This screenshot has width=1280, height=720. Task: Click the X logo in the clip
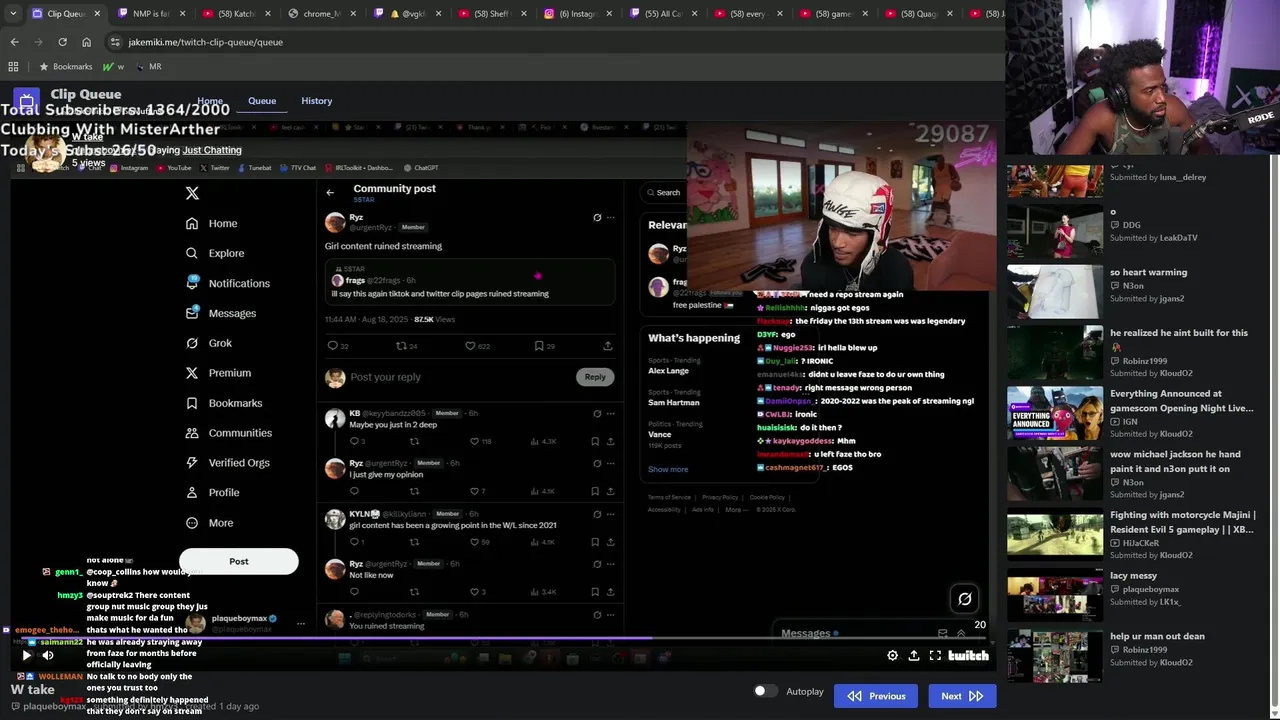click(x=192, y=193)
